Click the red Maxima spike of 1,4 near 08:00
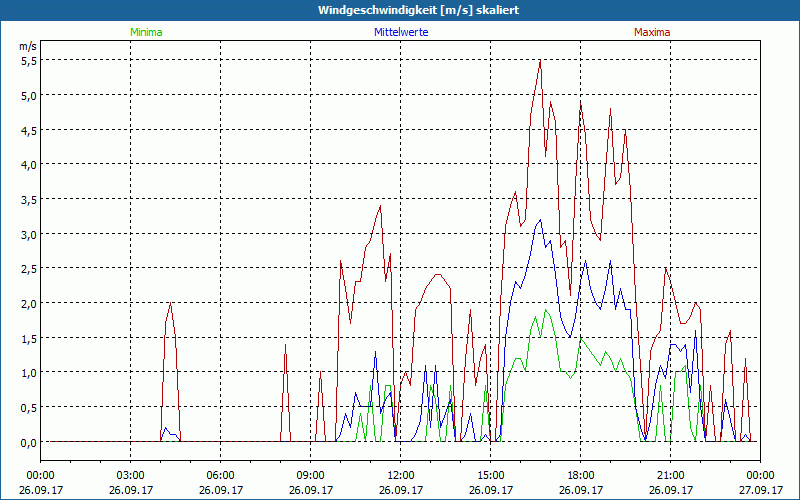 pyautogui.click(x=286, y=393)
